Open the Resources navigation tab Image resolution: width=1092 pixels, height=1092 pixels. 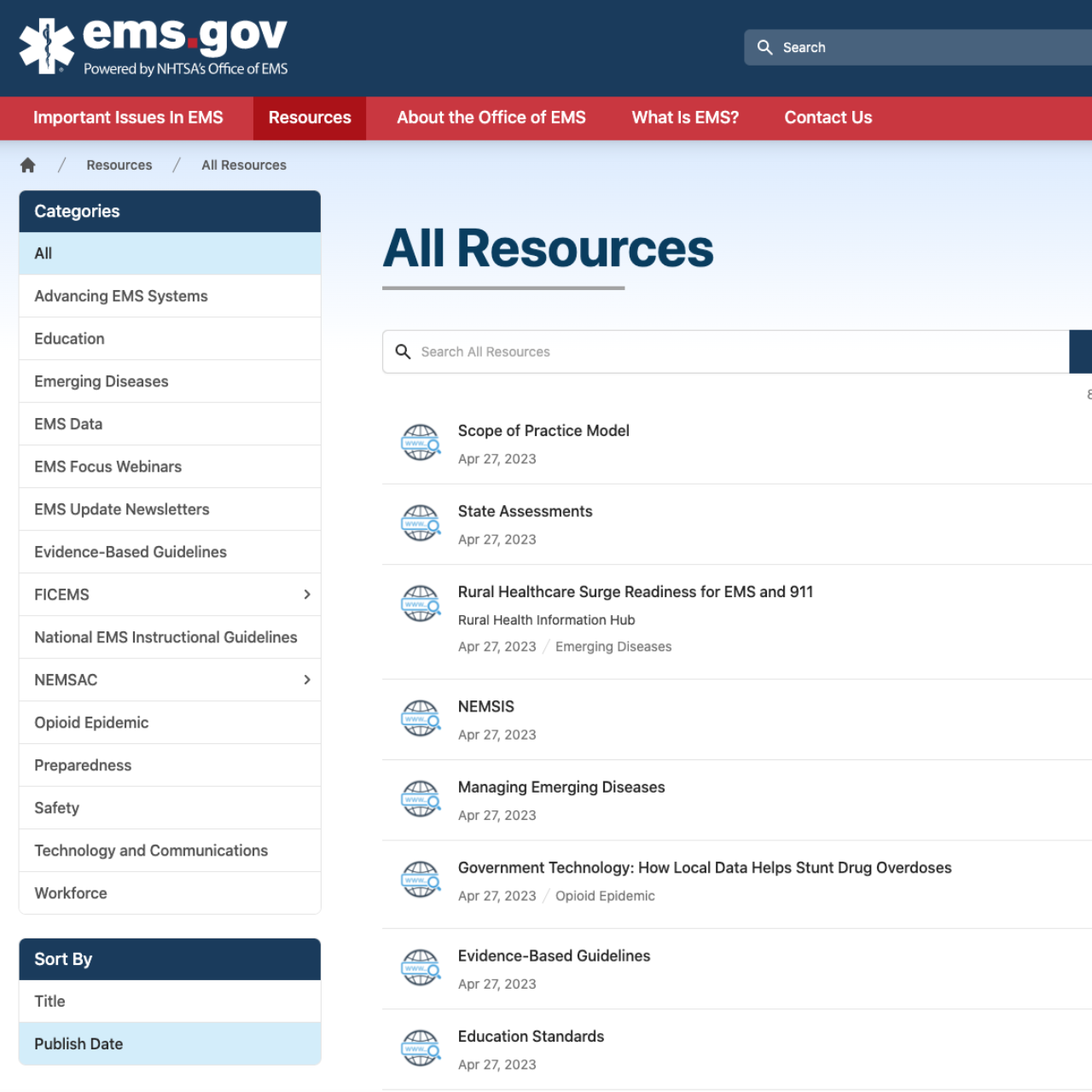tap(310, 118)
